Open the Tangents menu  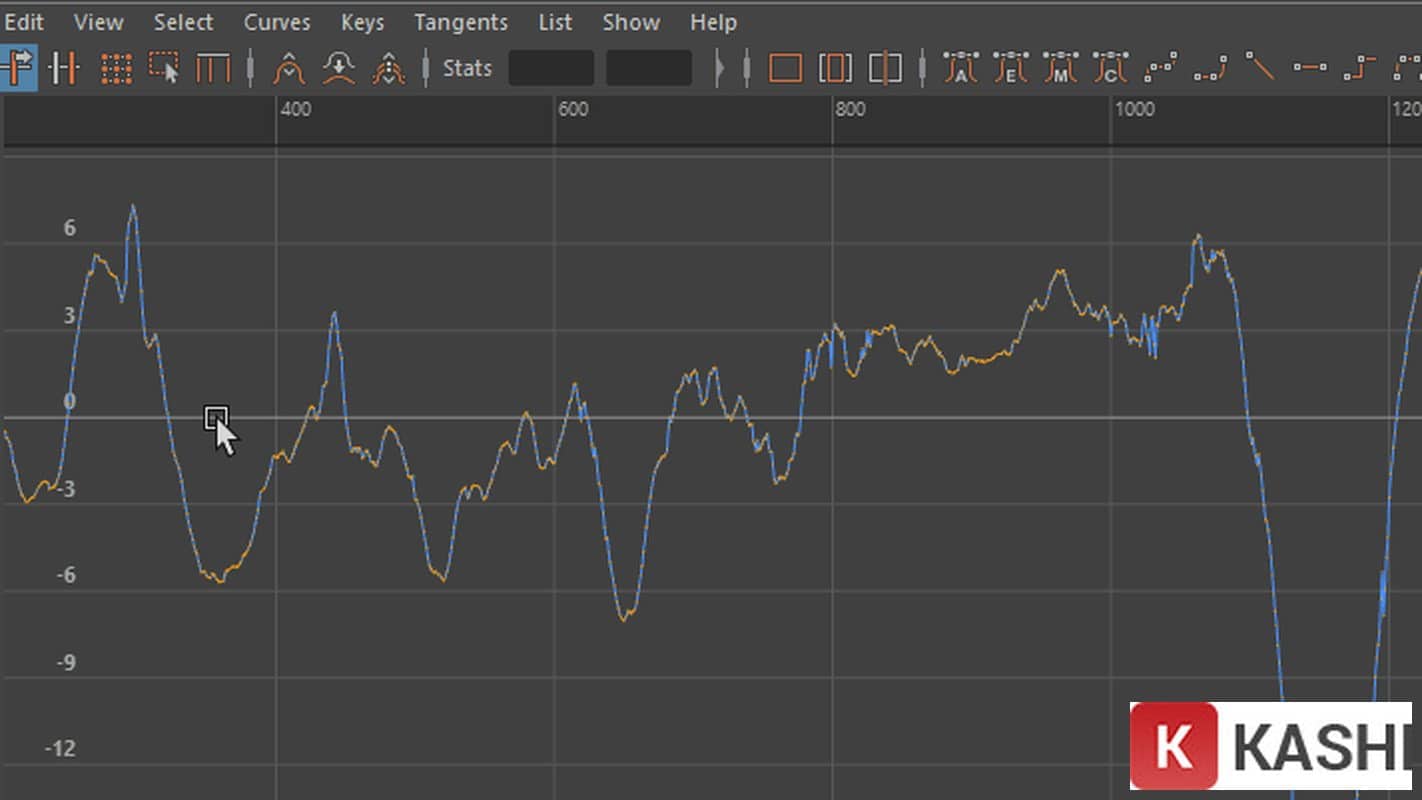point(460,22)
